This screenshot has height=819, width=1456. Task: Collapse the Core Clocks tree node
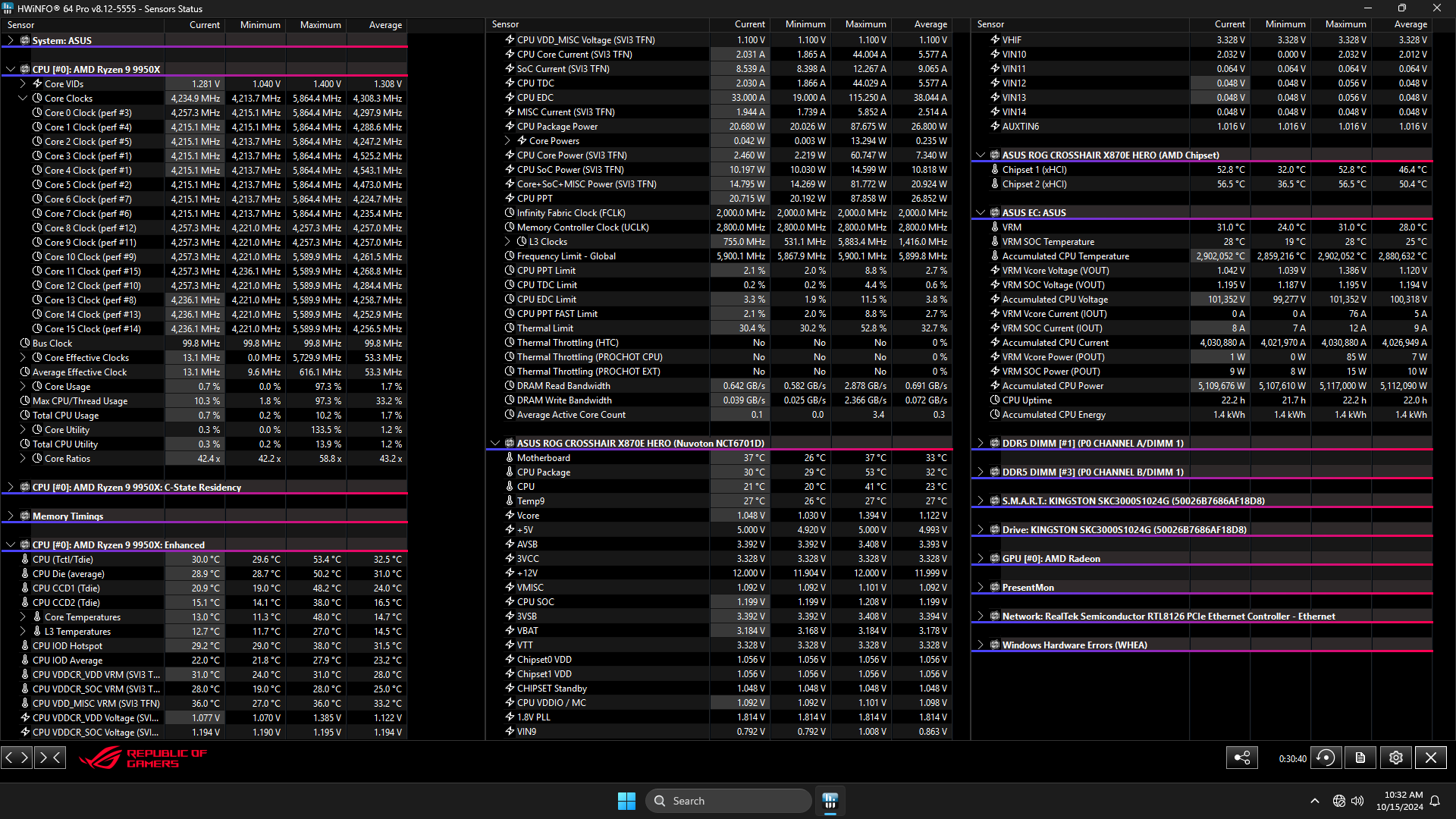[23, 98]
